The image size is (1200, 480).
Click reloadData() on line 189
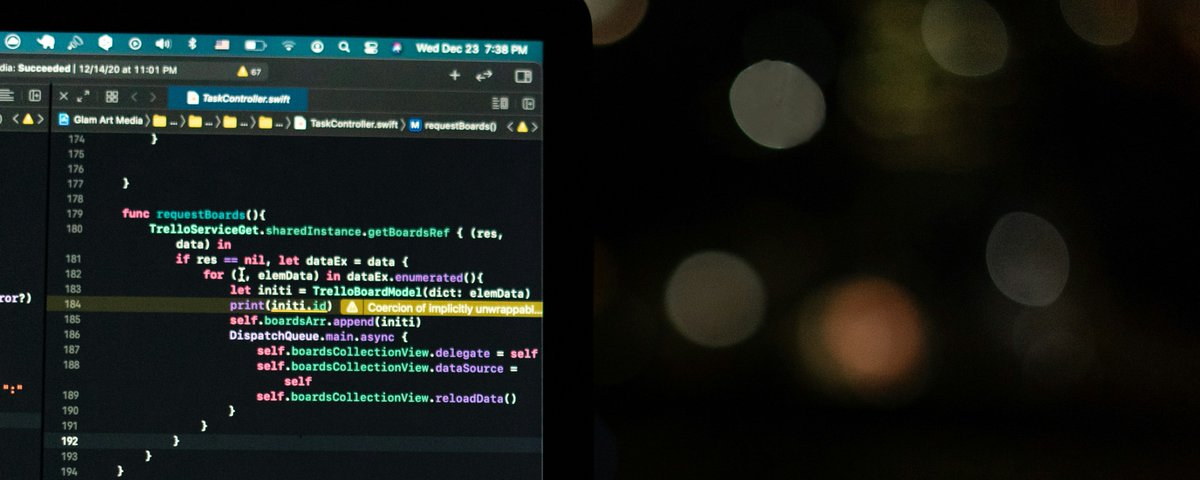tap(475, 398)
